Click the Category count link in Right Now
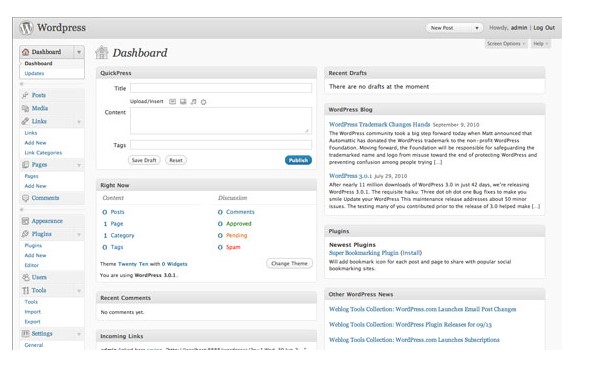Viewport: 604px width, 368px height. (x=122, y=235)
